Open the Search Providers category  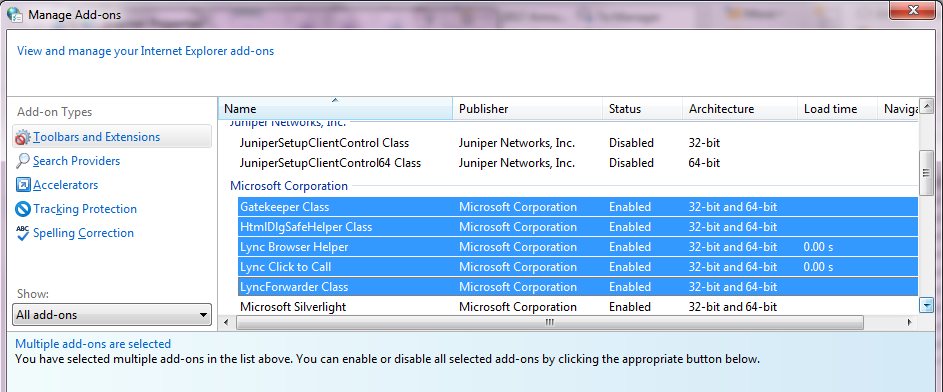(76, 161)
